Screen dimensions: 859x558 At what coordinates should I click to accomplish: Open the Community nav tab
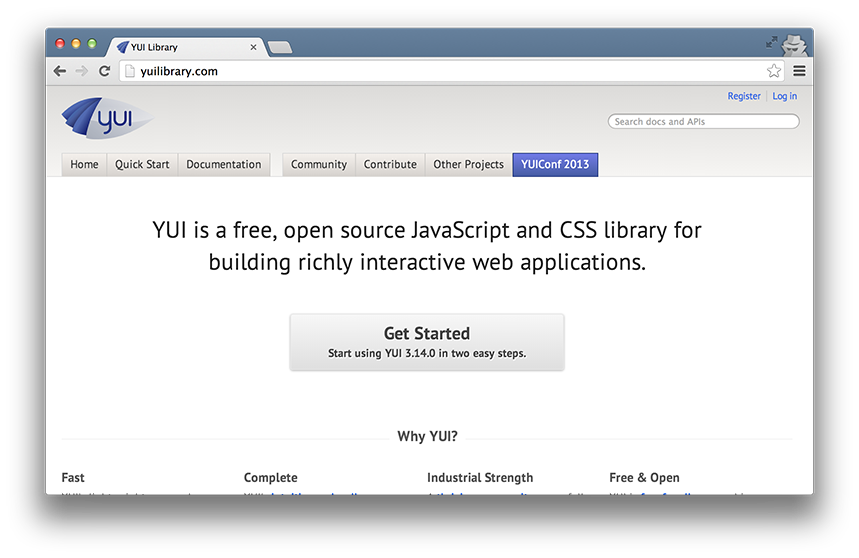pyautogui.click(x=319, y=164)
